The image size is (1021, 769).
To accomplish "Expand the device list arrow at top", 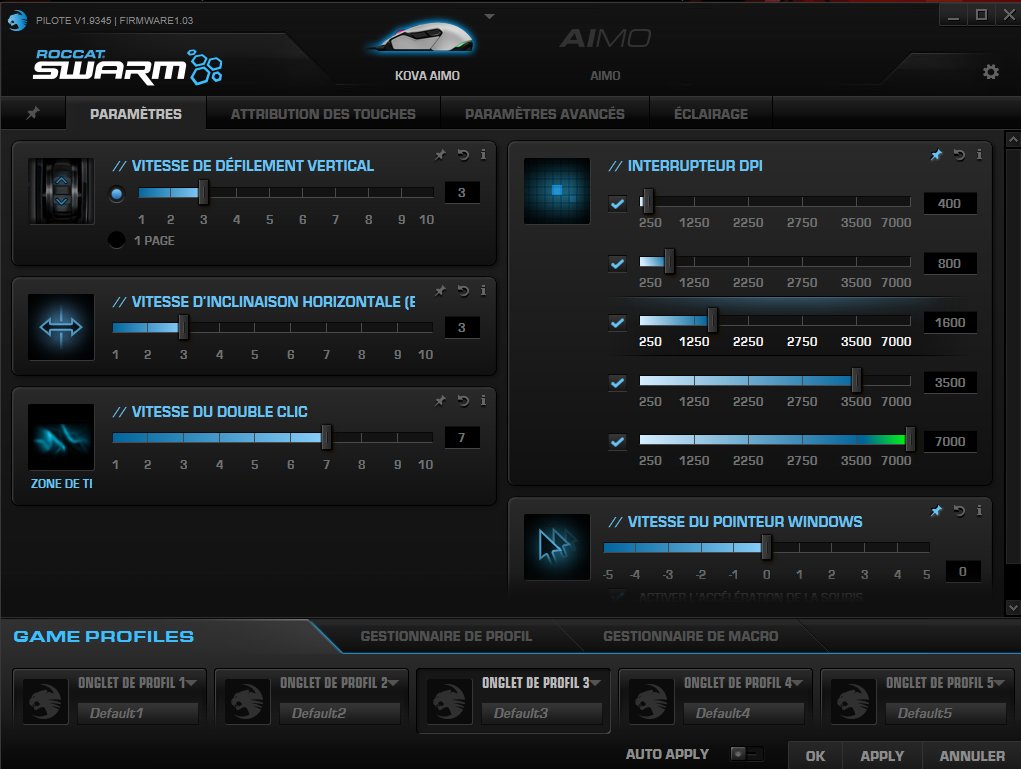I will coord(489,16).
